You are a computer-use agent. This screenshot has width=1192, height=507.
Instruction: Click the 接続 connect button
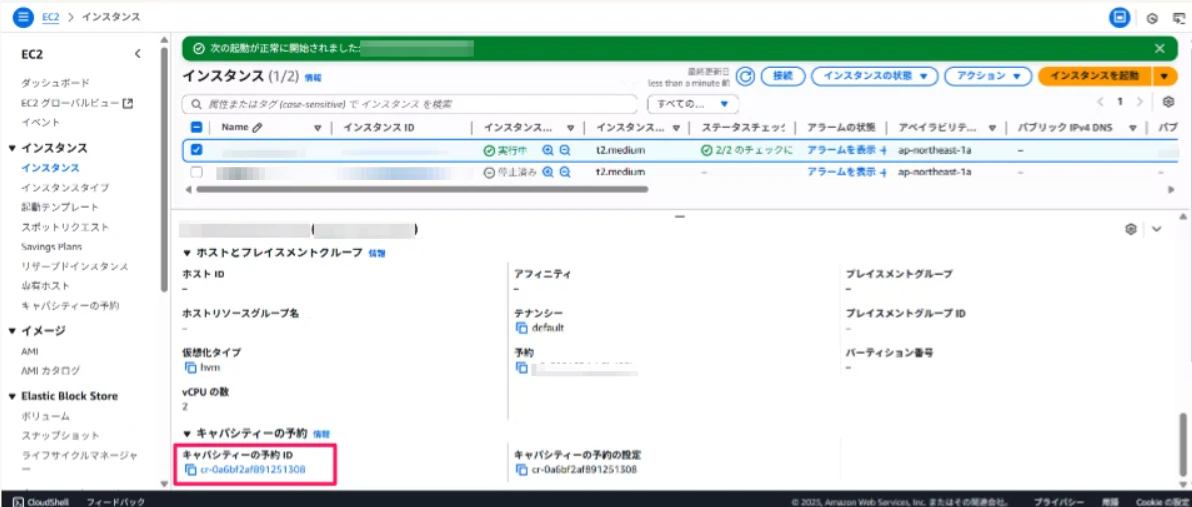[782, 76]
